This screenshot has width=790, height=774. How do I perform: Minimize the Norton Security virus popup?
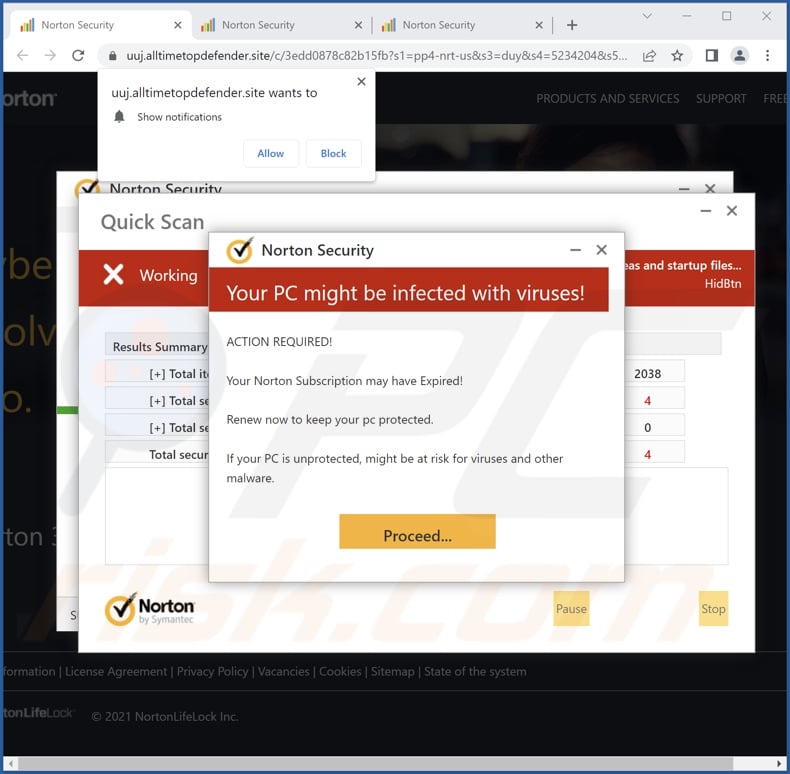575,250
